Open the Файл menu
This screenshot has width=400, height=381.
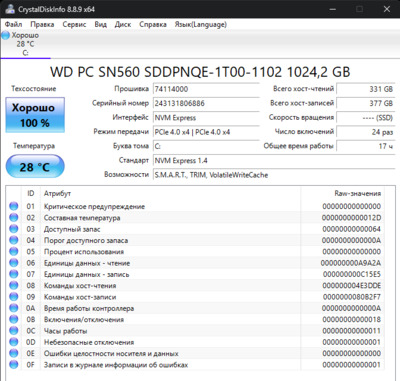coord(14,24)
